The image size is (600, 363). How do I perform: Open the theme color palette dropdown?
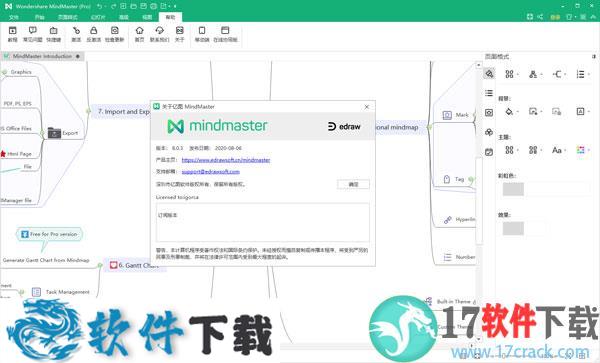click(583, 150)
